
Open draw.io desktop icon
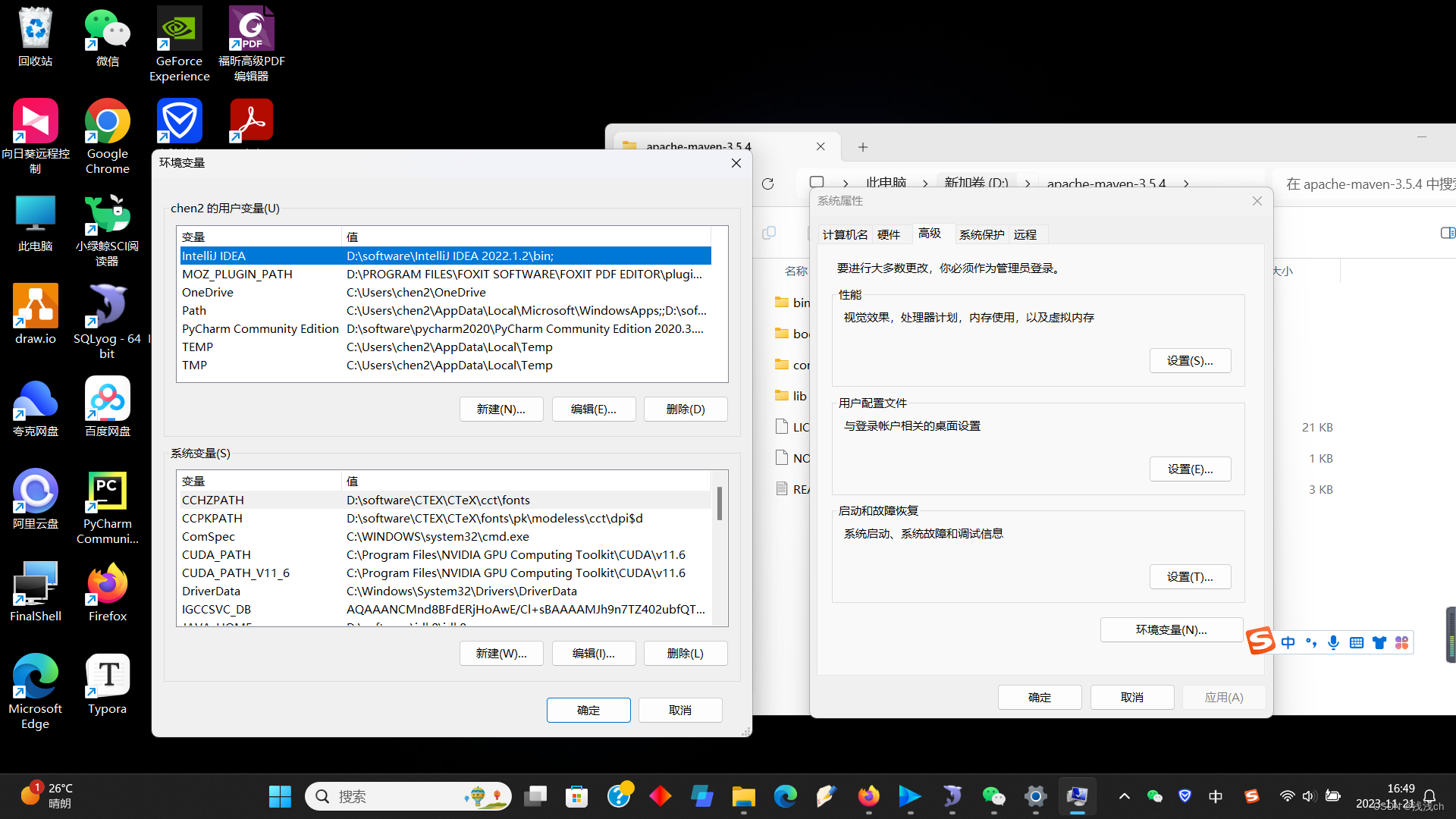pos(36,314)
